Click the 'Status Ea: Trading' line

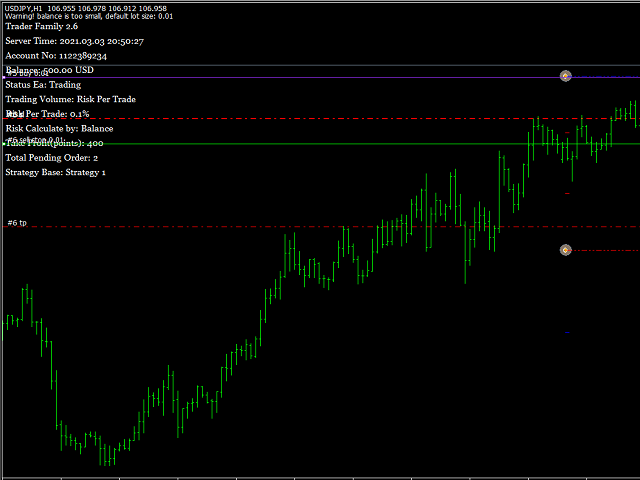43,85
